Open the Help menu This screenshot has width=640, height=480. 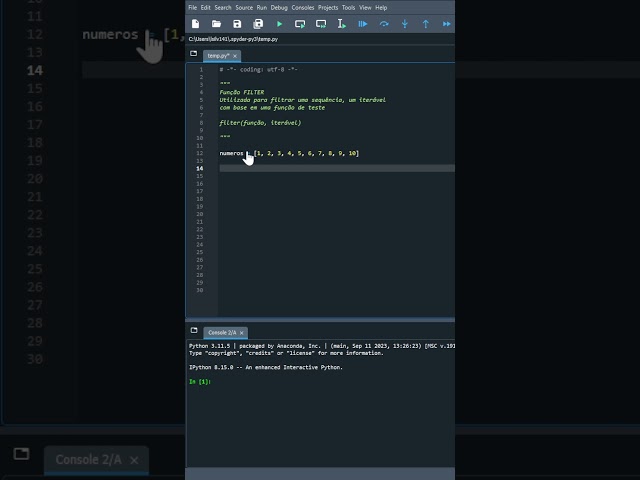click(381, 7)
